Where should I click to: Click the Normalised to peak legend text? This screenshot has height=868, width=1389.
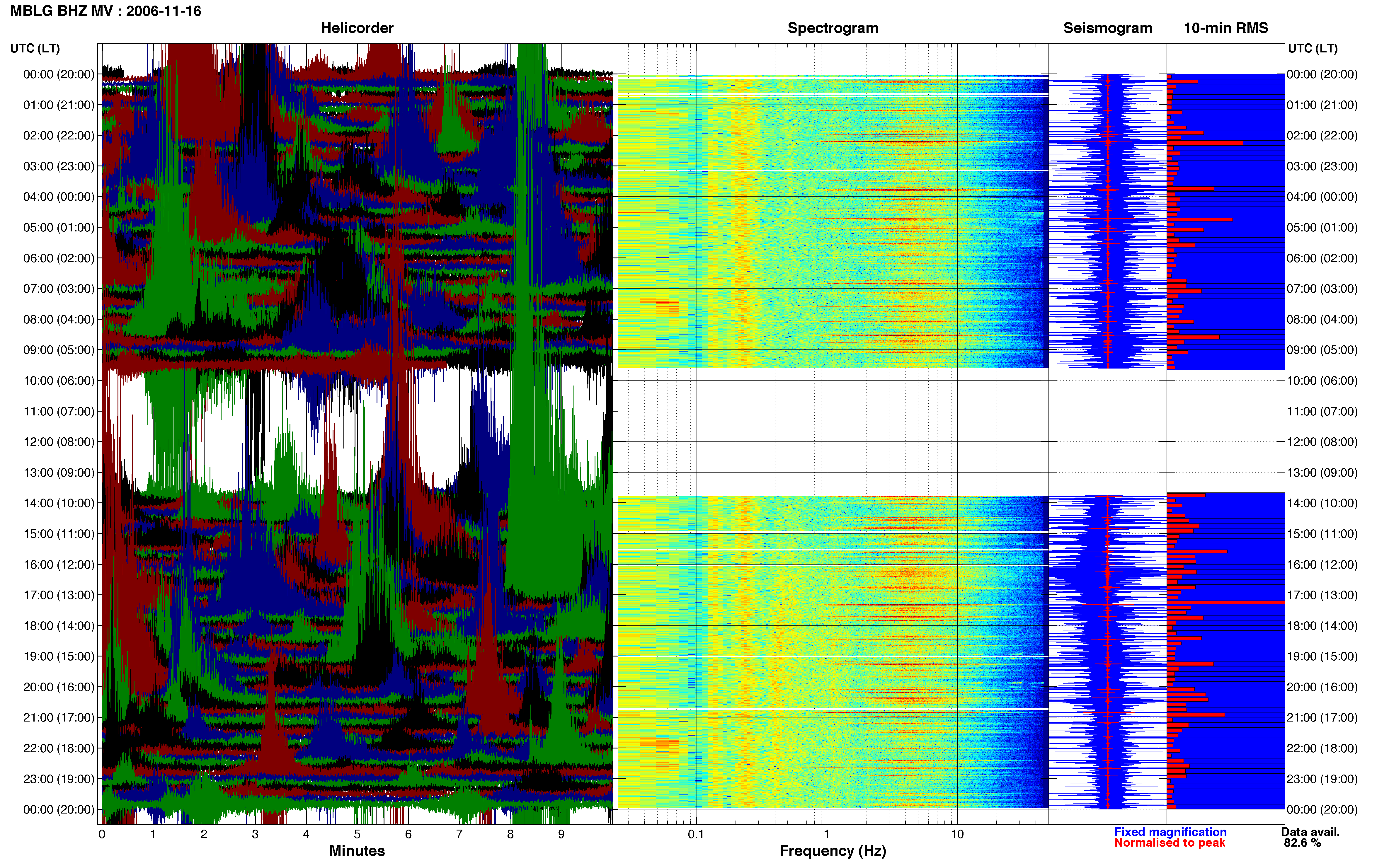click(1169, 843)
